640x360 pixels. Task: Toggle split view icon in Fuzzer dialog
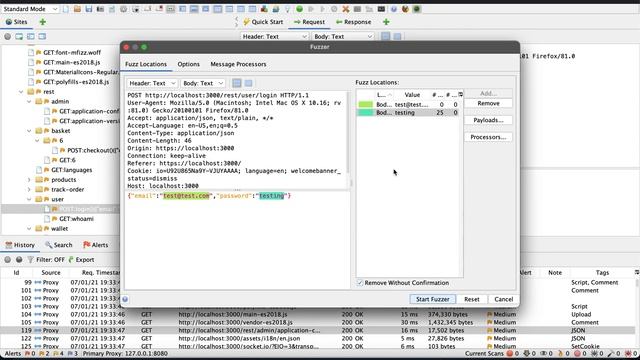pos(237,83)
